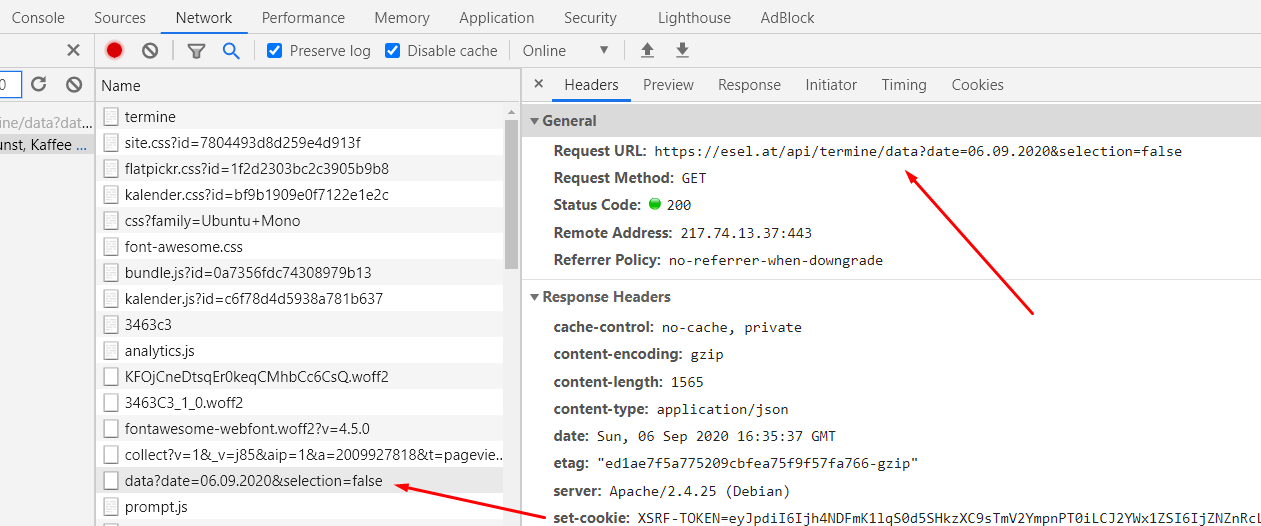Close the search sidebar X
Viewport: 1261px width, 526px height.
click(73, 50)
